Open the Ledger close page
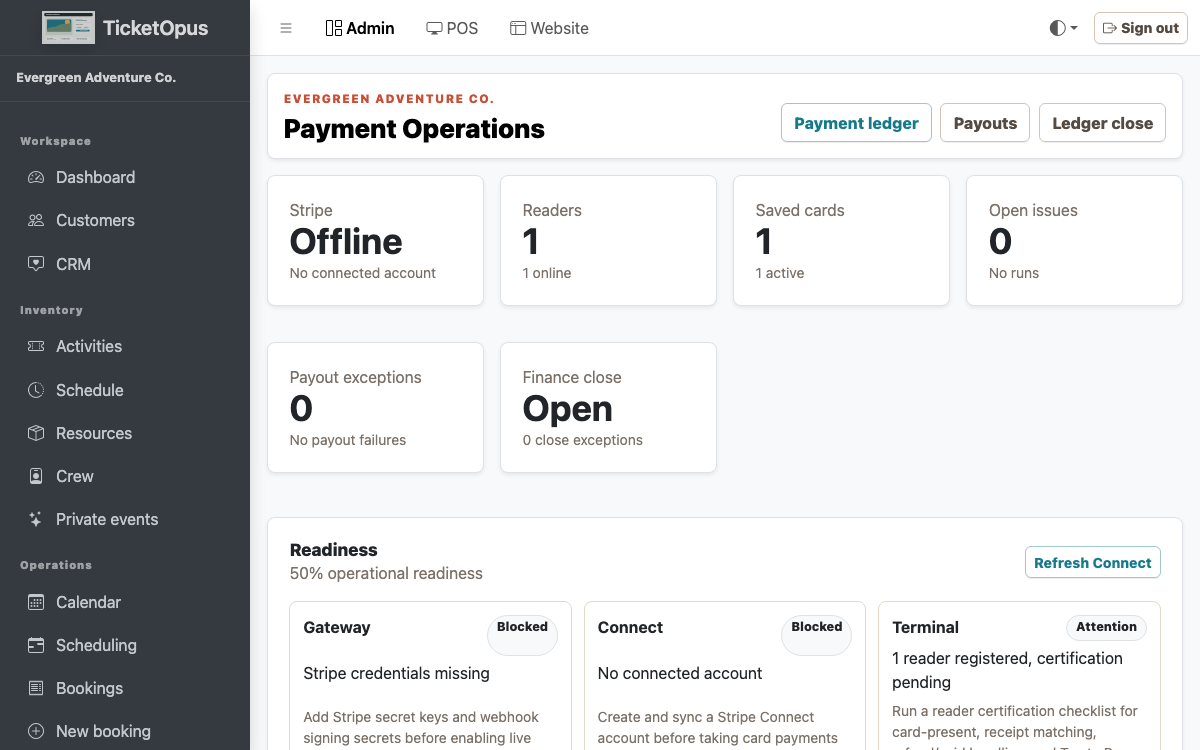This screenshot has height=750, width=1200. click(x=1102, y=123)
